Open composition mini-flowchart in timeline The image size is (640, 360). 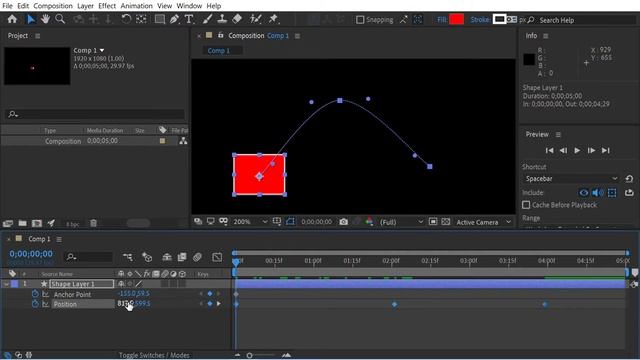[128, 257]
